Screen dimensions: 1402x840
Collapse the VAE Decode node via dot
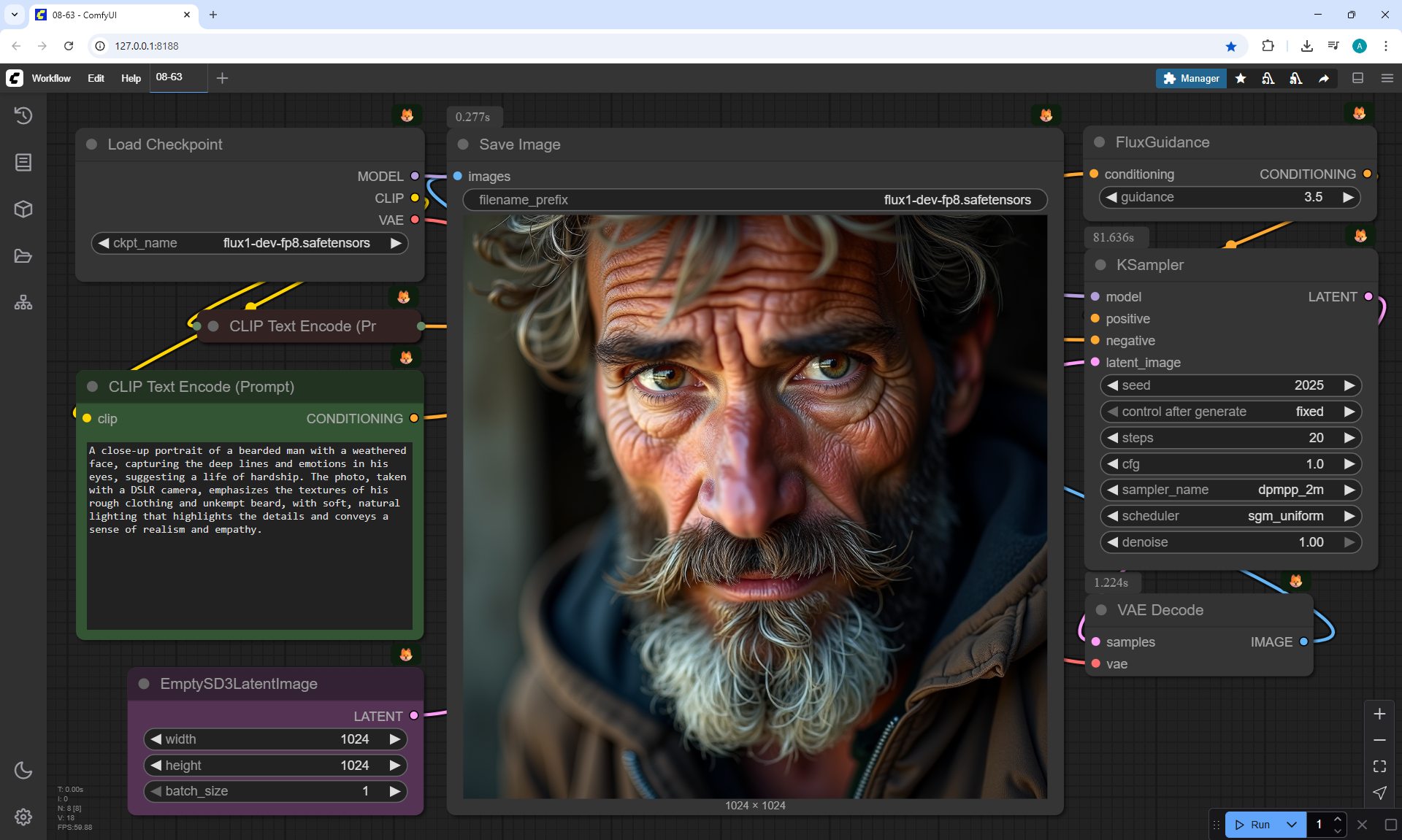1101,610
